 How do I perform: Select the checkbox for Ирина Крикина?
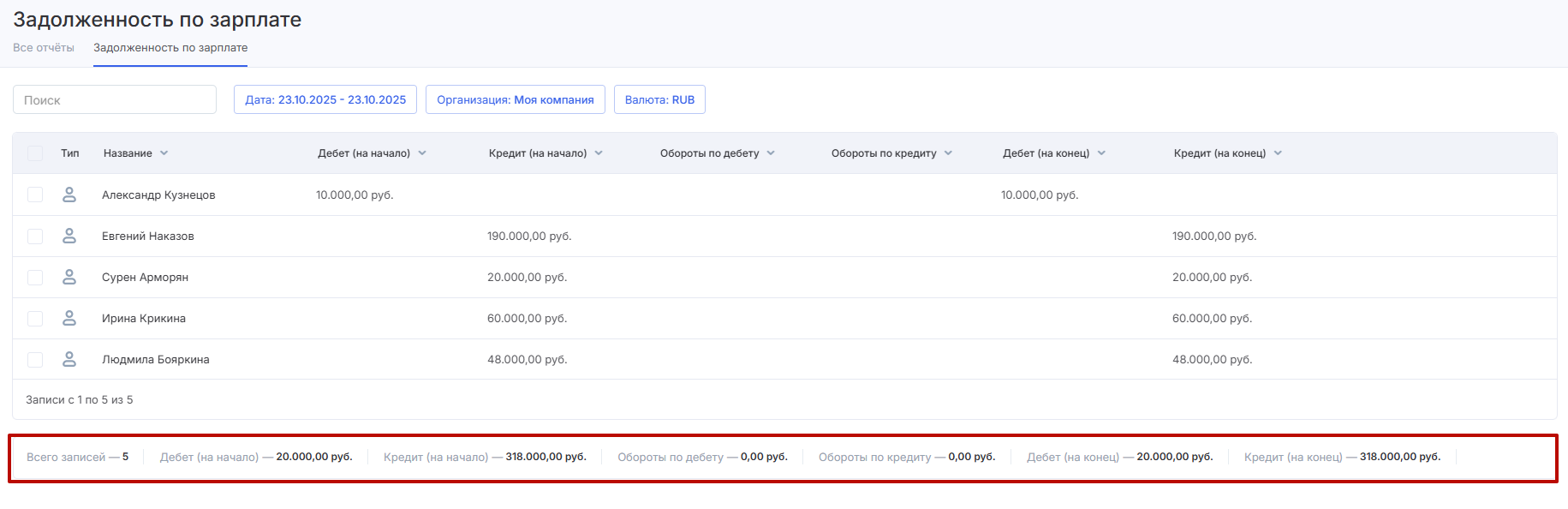pos(35,318)
